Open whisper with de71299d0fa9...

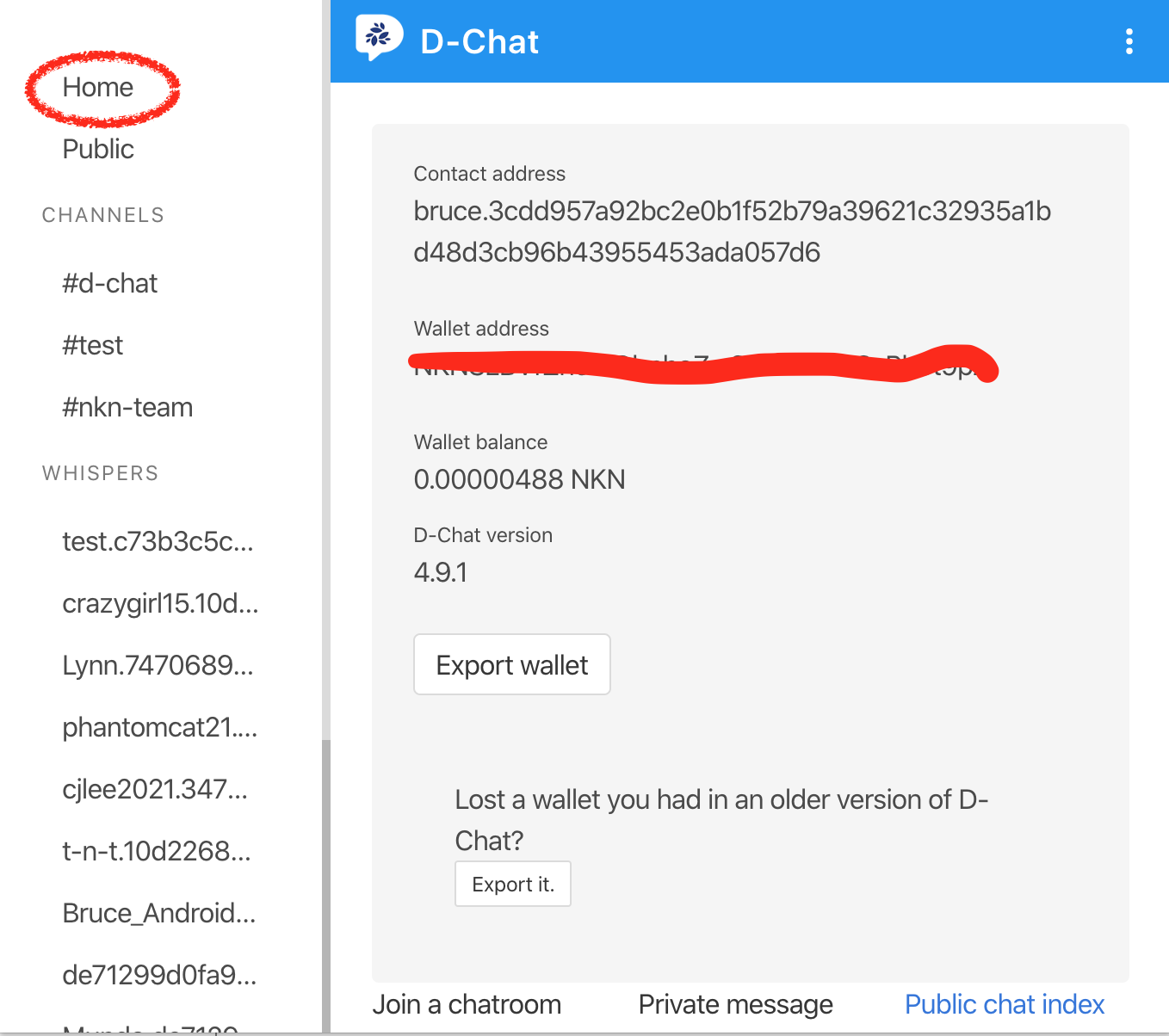click(159, 975)
